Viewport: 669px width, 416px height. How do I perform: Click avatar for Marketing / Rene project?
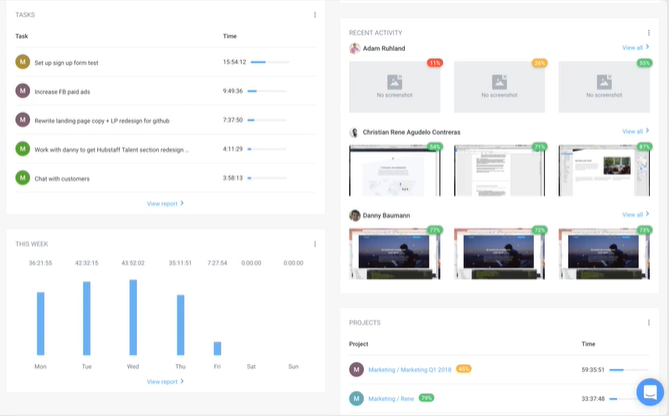click(x=356, y=399)
